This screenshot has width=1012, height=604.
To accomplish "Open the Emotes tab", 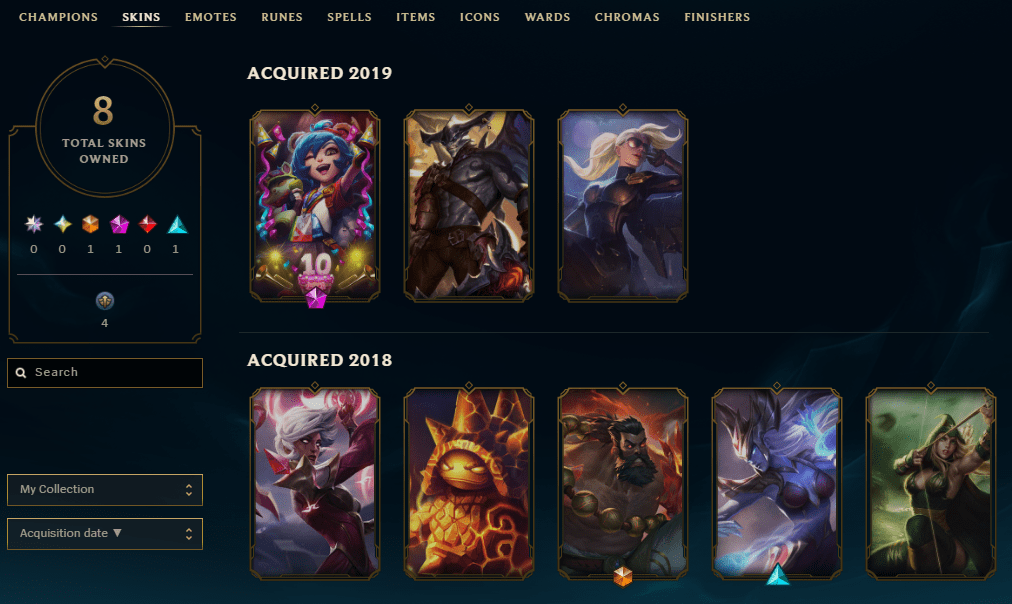I will [210, 17].
